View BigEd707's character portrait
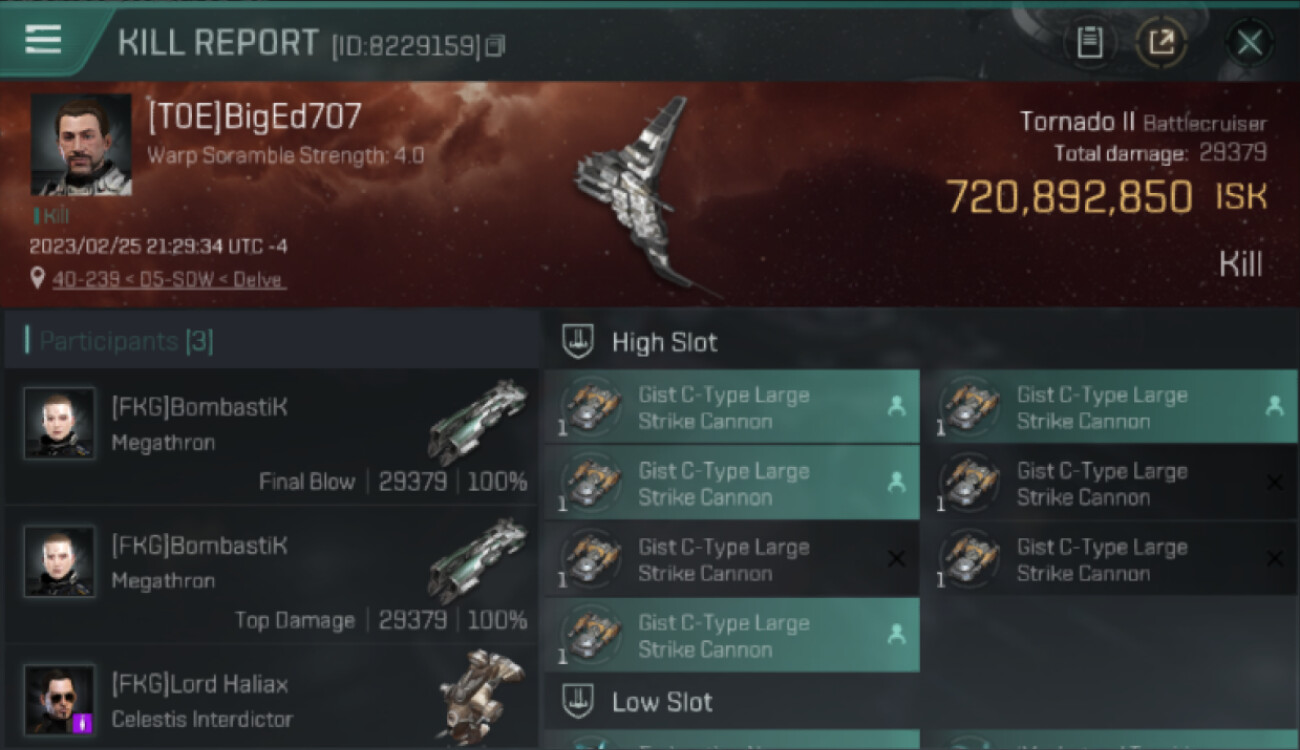The image size is (1300, 750). (x=81, y=144)
